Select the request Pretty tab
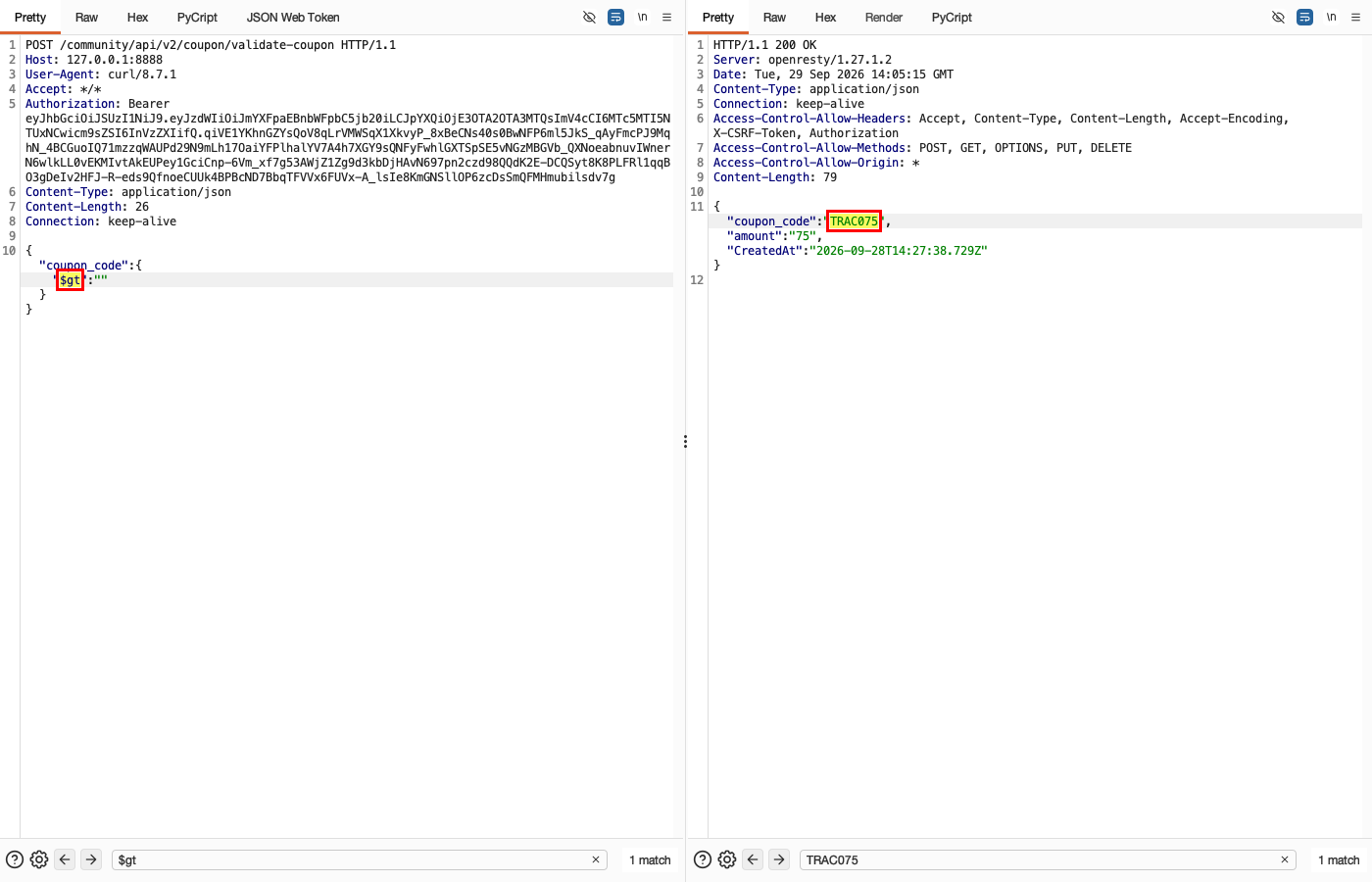 click(x=30, y=18)
